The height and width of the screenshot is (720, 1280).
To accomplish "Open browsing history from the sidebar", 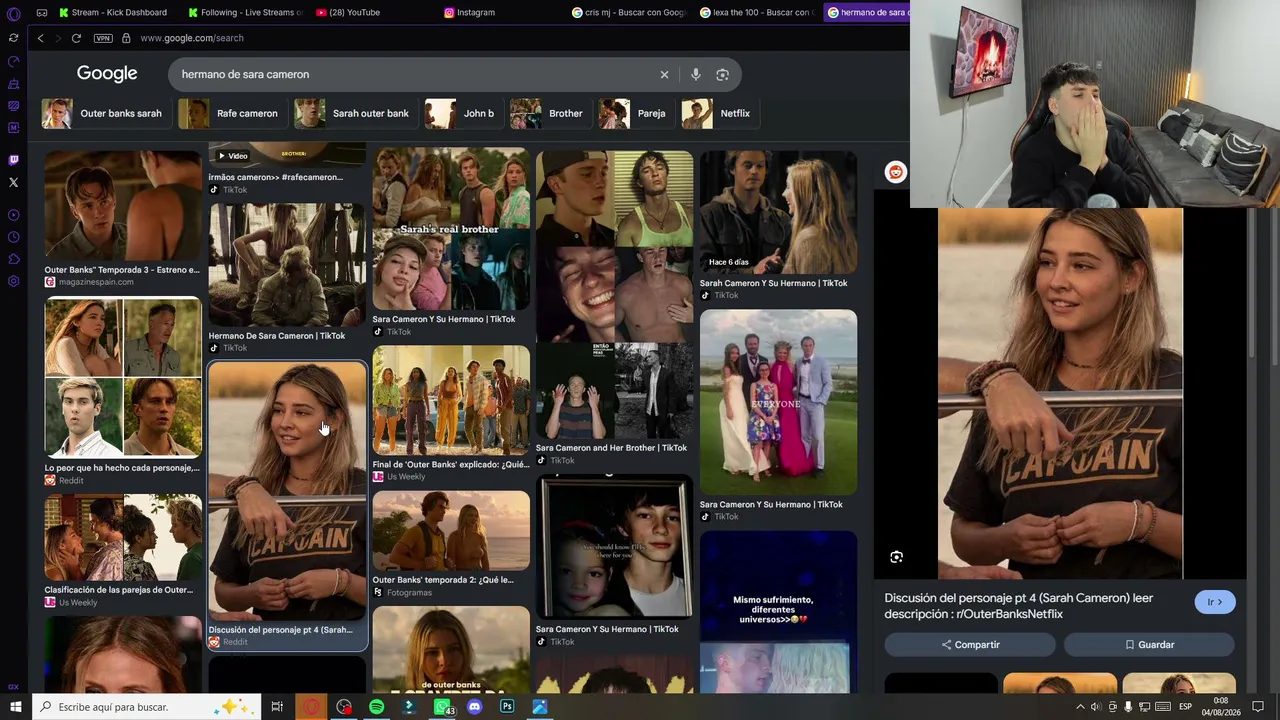I will pos(13,237).
